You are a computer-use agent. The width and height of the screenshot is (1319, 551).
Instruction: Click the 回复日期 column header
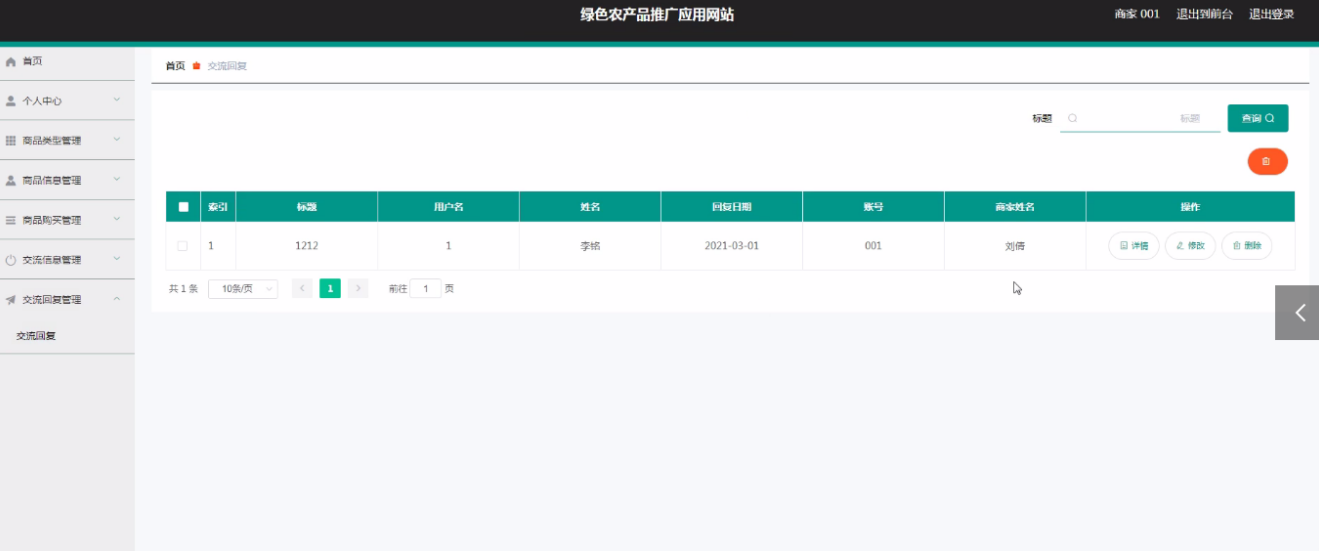(731, 207)
